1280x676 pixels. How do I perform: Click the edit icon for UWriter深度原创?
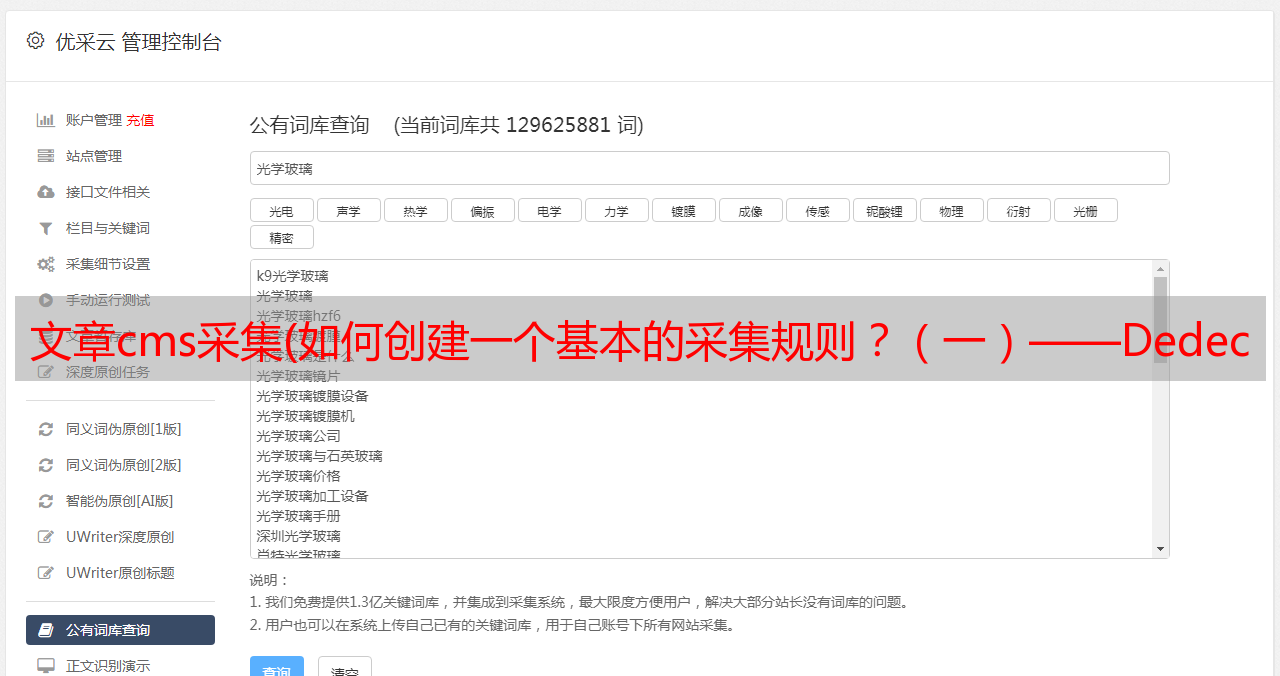(x=46, y=537)
